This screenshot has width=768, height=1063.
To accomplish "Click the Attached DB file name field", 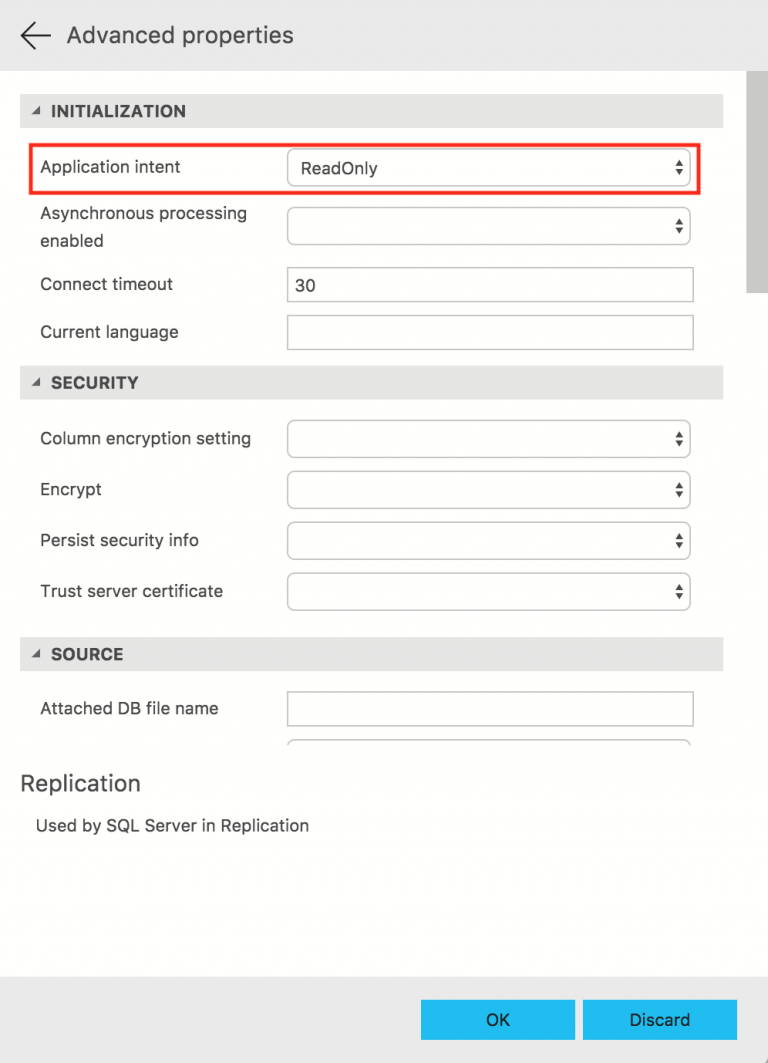I will [490, 708].
